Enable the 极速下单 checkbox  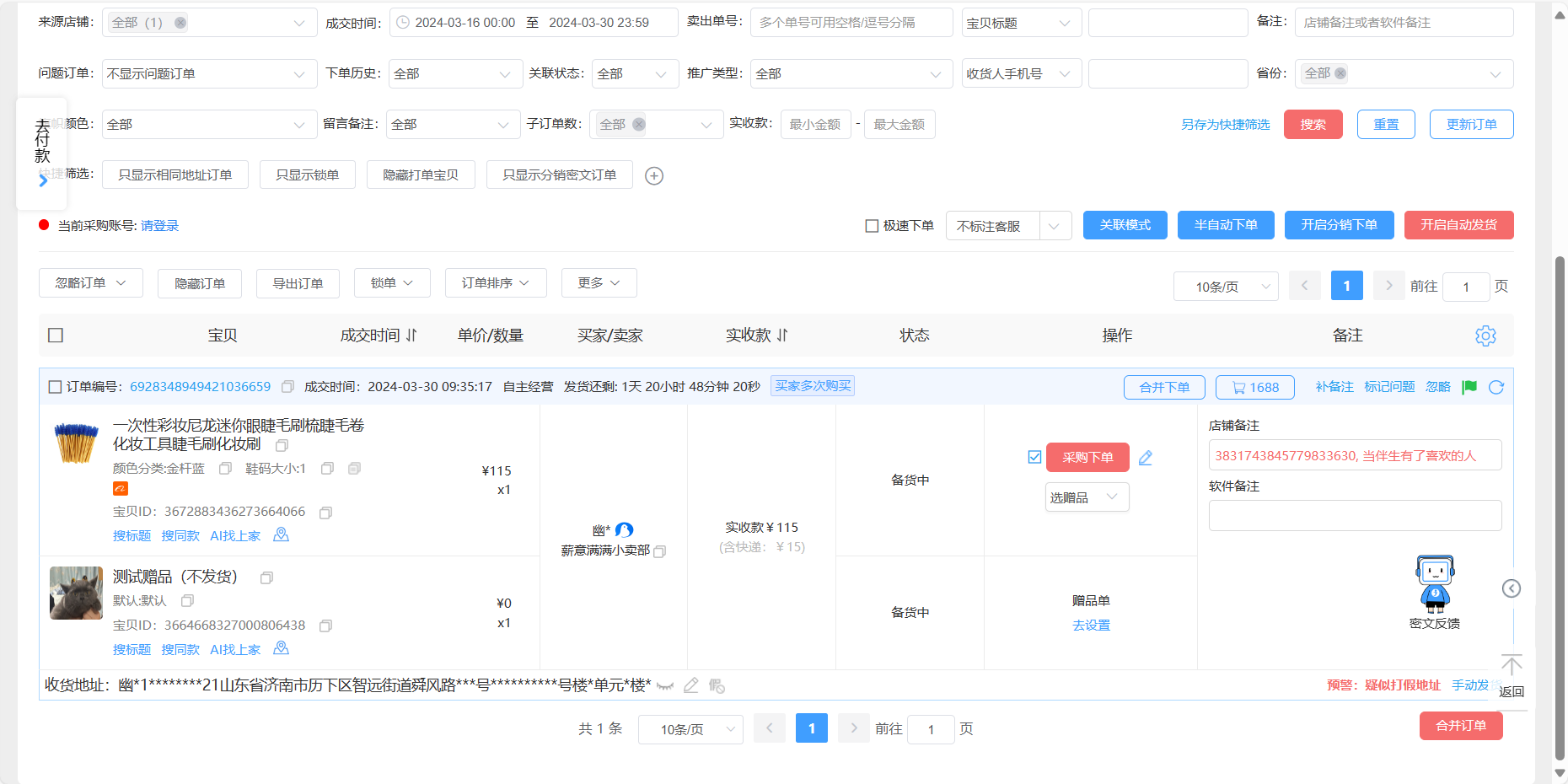[x=872, y=226]
